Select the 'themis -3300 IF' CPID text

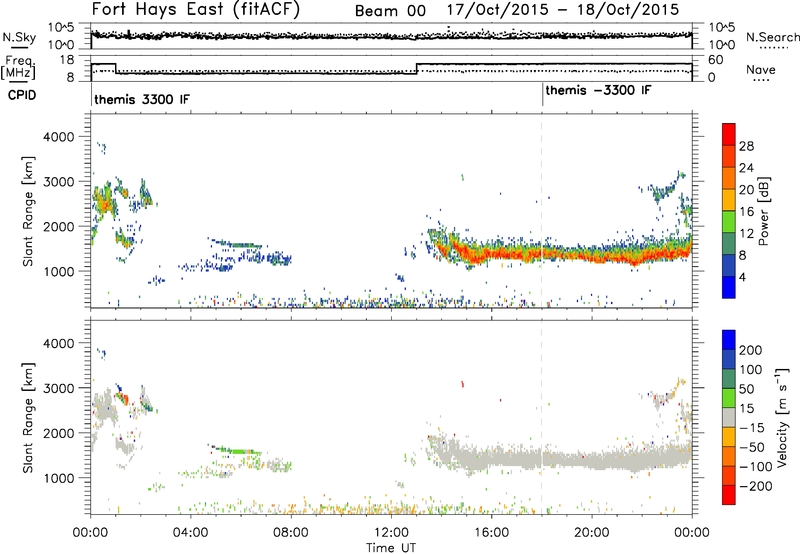click(598, 90)
